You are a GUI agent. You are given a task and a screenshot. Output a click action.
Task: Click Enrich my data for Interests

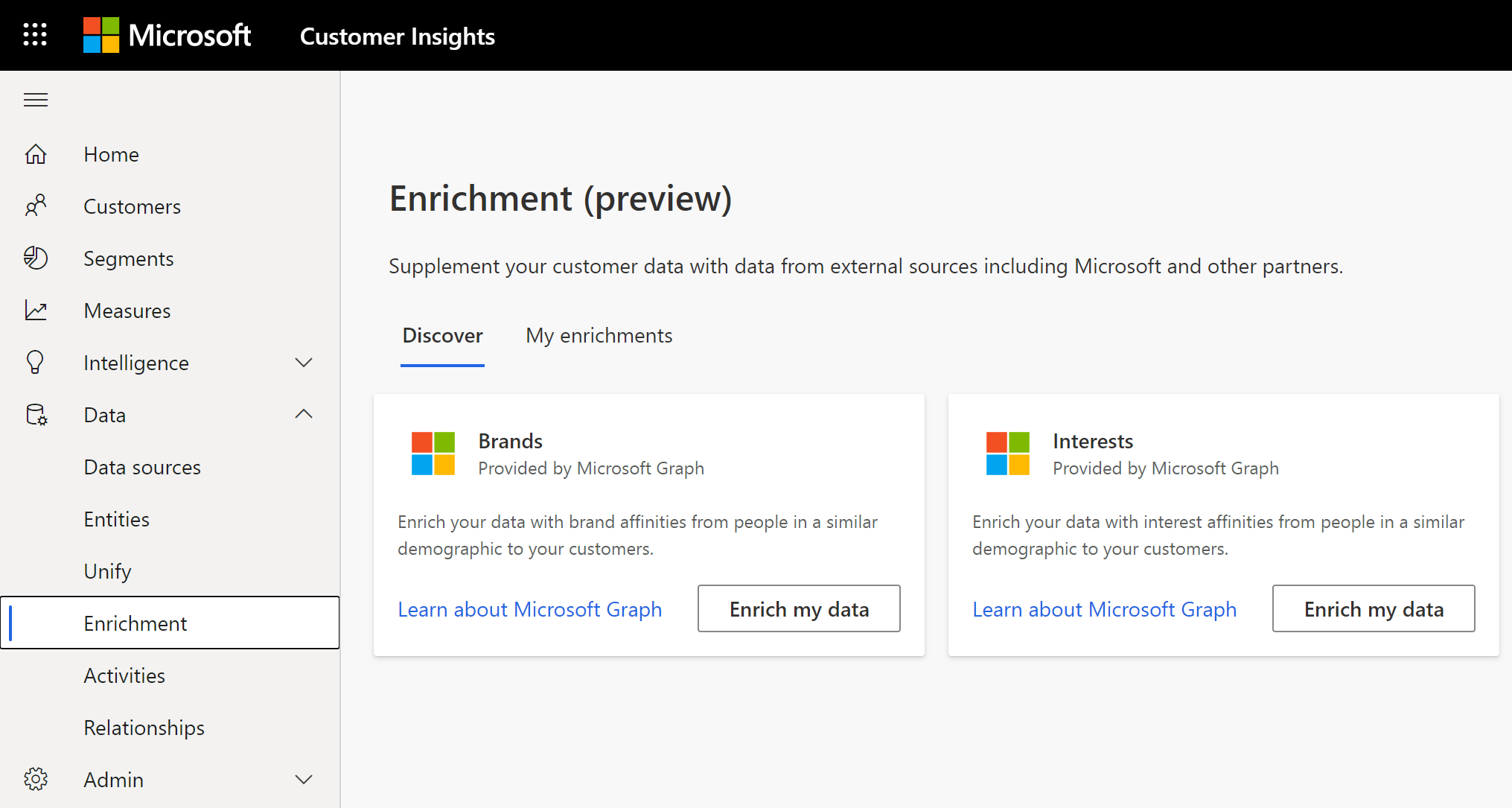1374,608
